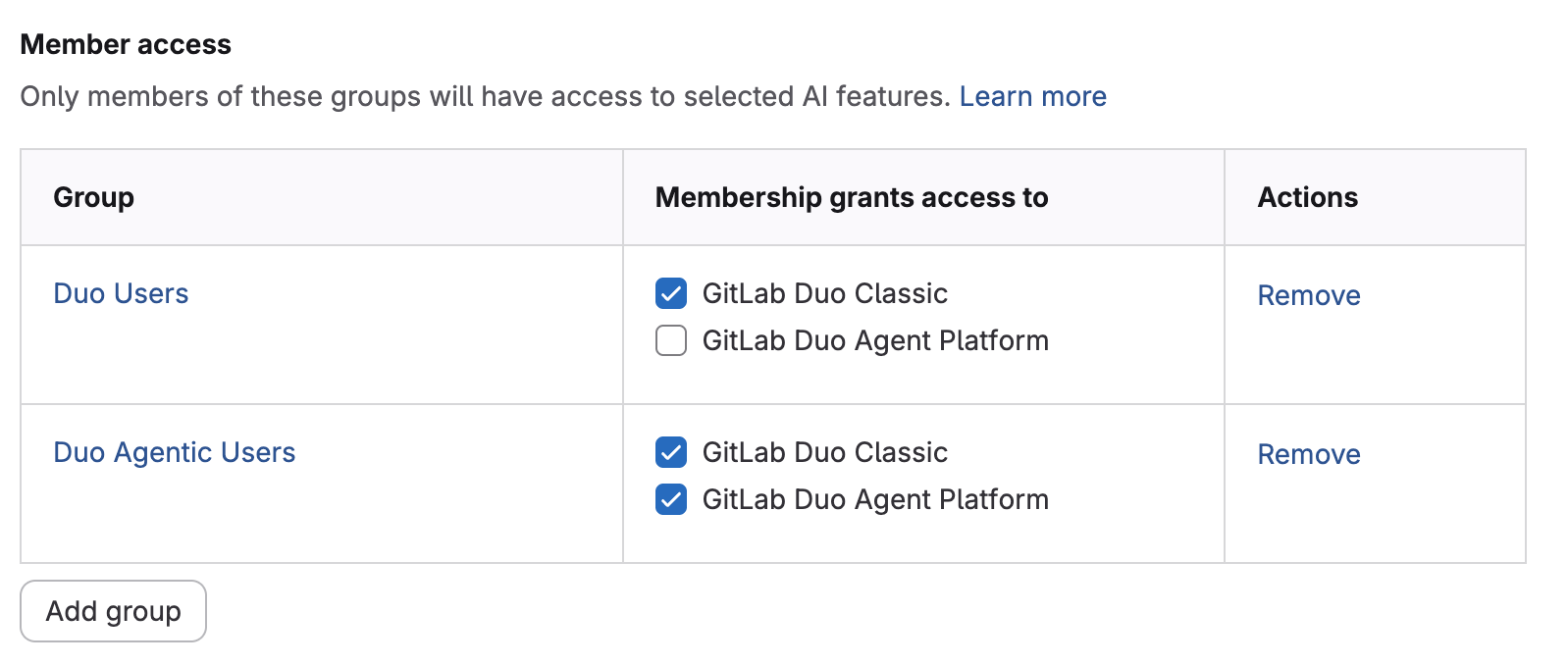The image size is (1568, 665).
Task: Click the Actions column header
Action: coord(1307,197)
